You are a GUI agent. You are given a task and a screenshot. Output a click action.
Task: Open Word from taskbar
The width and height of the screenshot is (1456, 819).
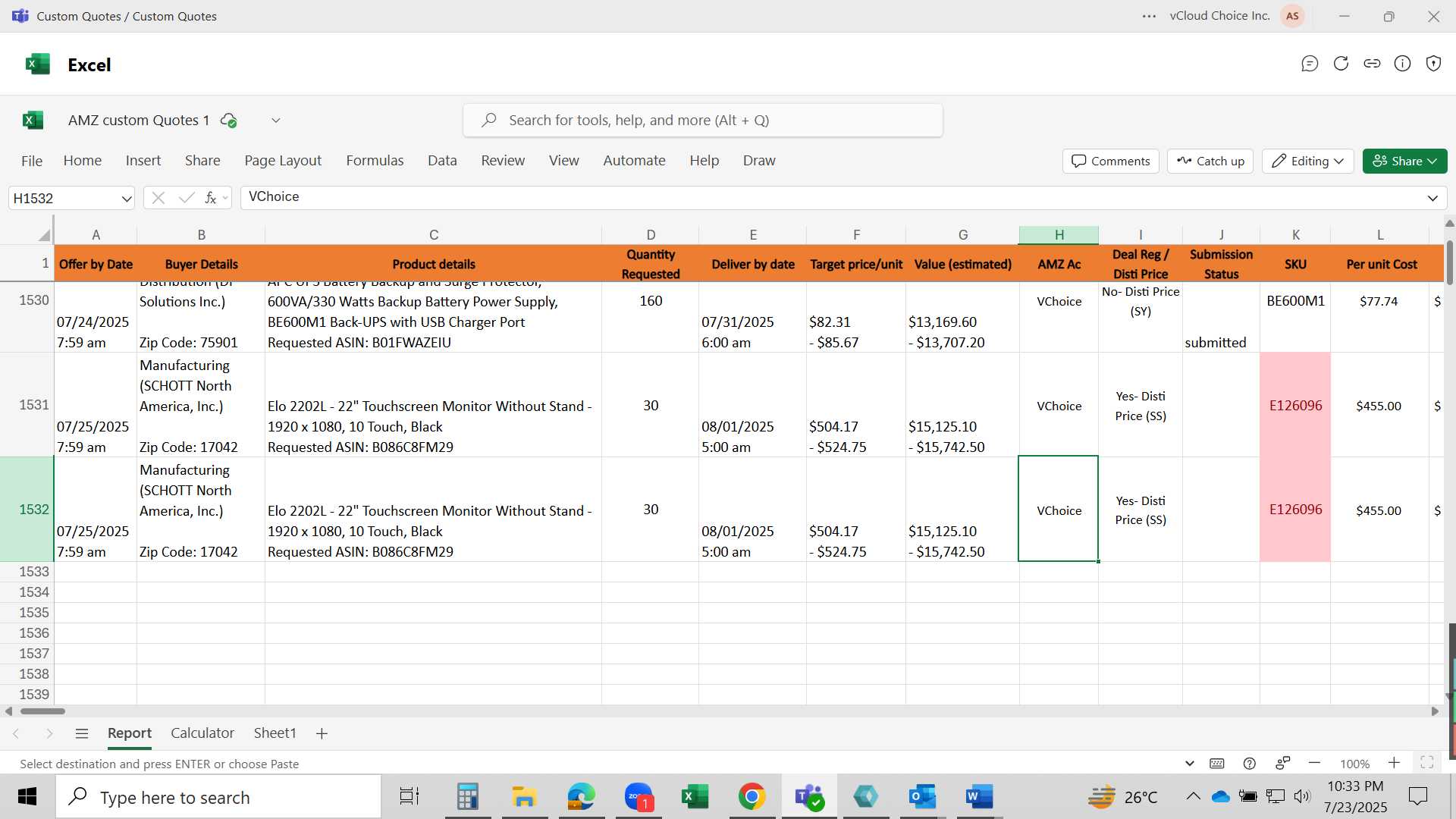pos(979,796)
